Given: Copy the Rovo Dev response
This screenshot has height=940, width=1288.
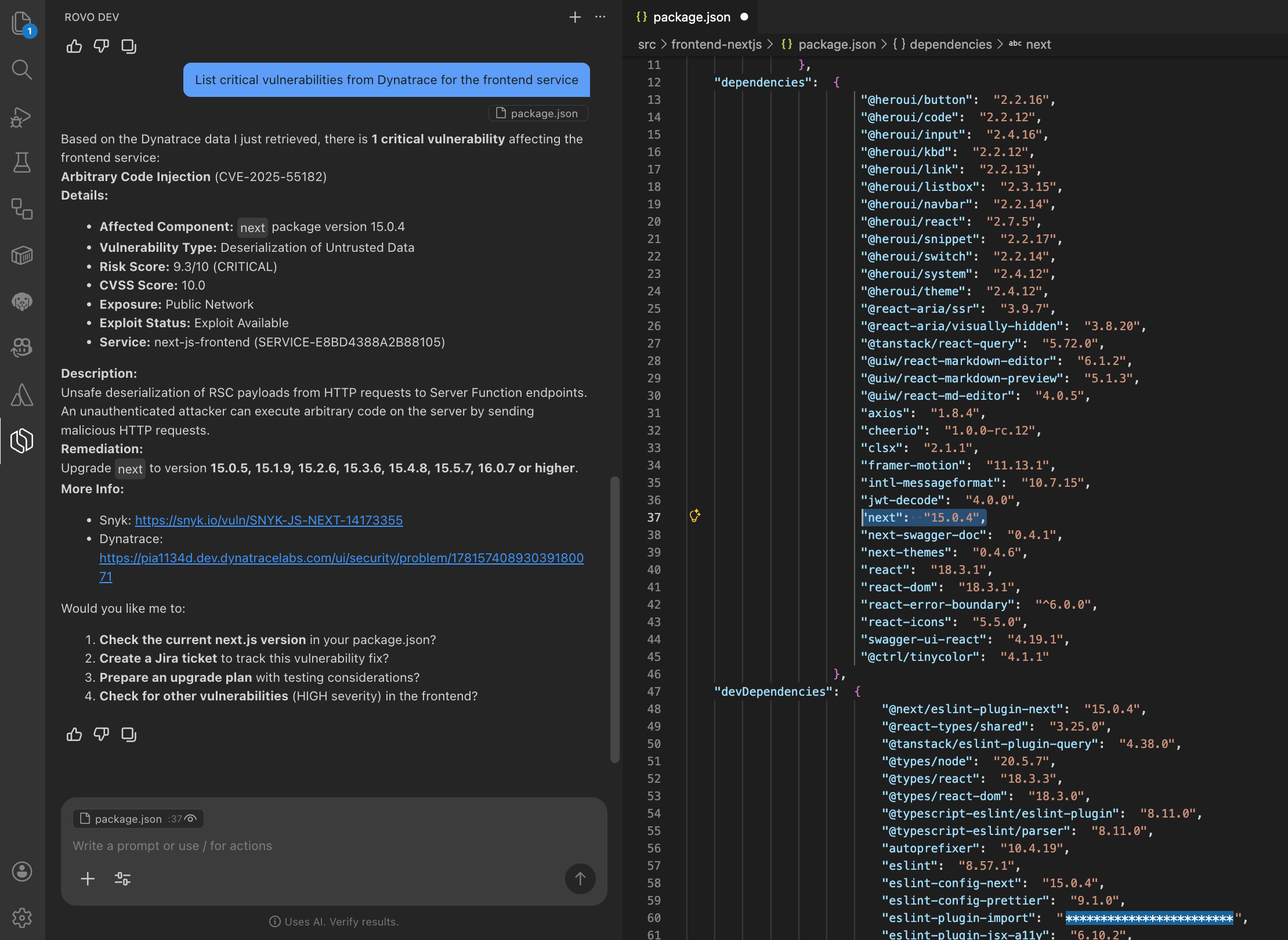Looking at the screenshot, I should 128,734.
